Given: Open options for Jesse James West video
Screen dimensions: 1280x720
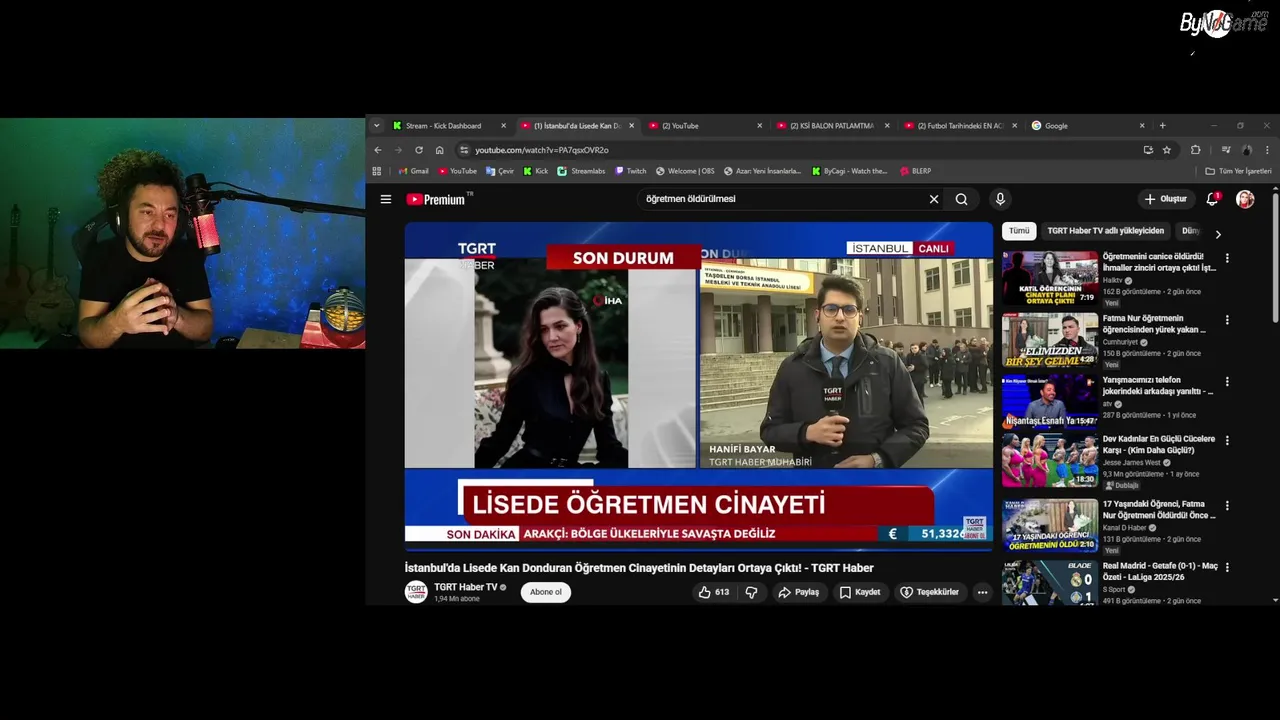Looking at the screenshot, I should pos(1227,440).
